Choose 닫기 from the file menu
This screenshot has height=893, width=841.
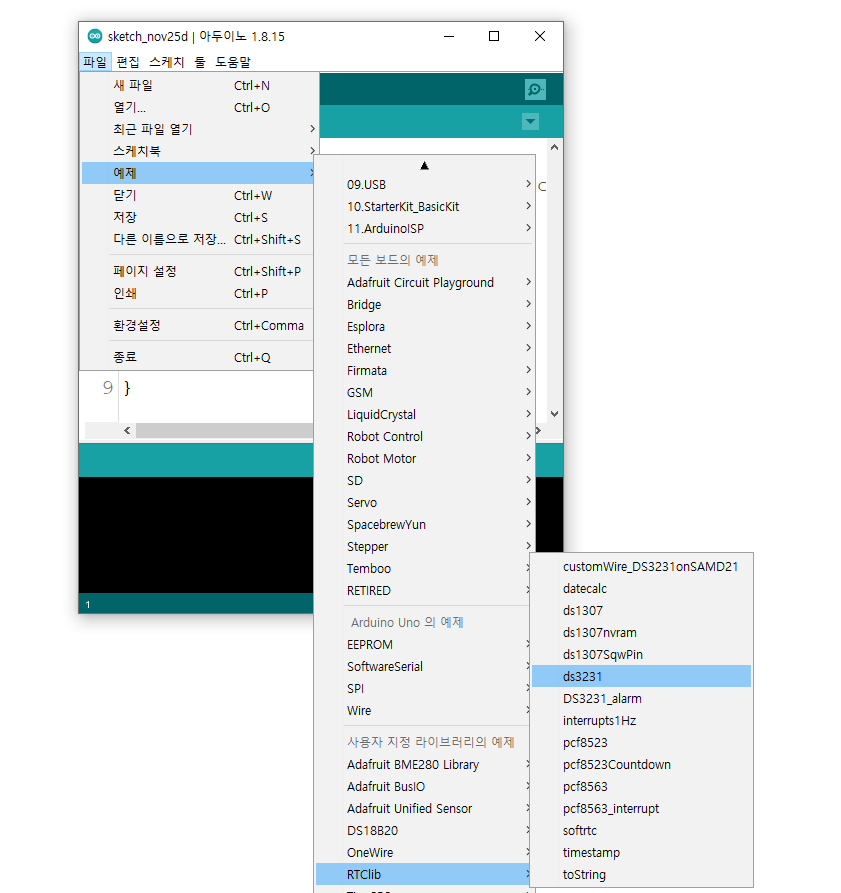click(x=198, y=195)
